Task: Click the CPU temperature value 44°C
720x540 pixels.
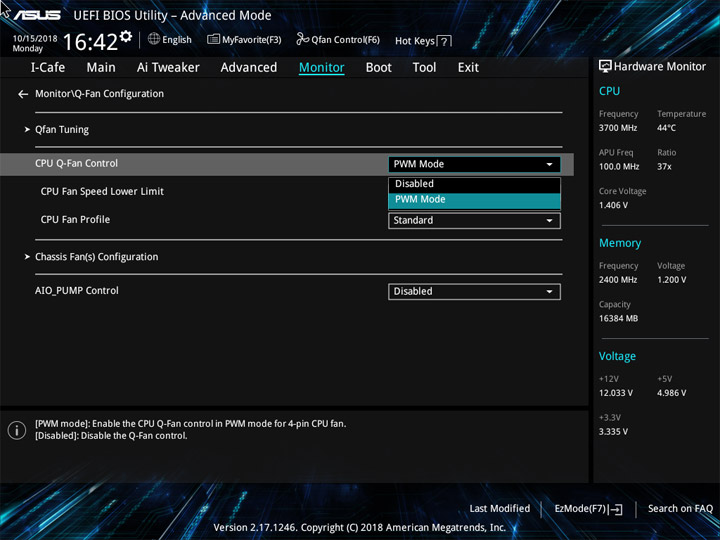Action: point(666,128)
